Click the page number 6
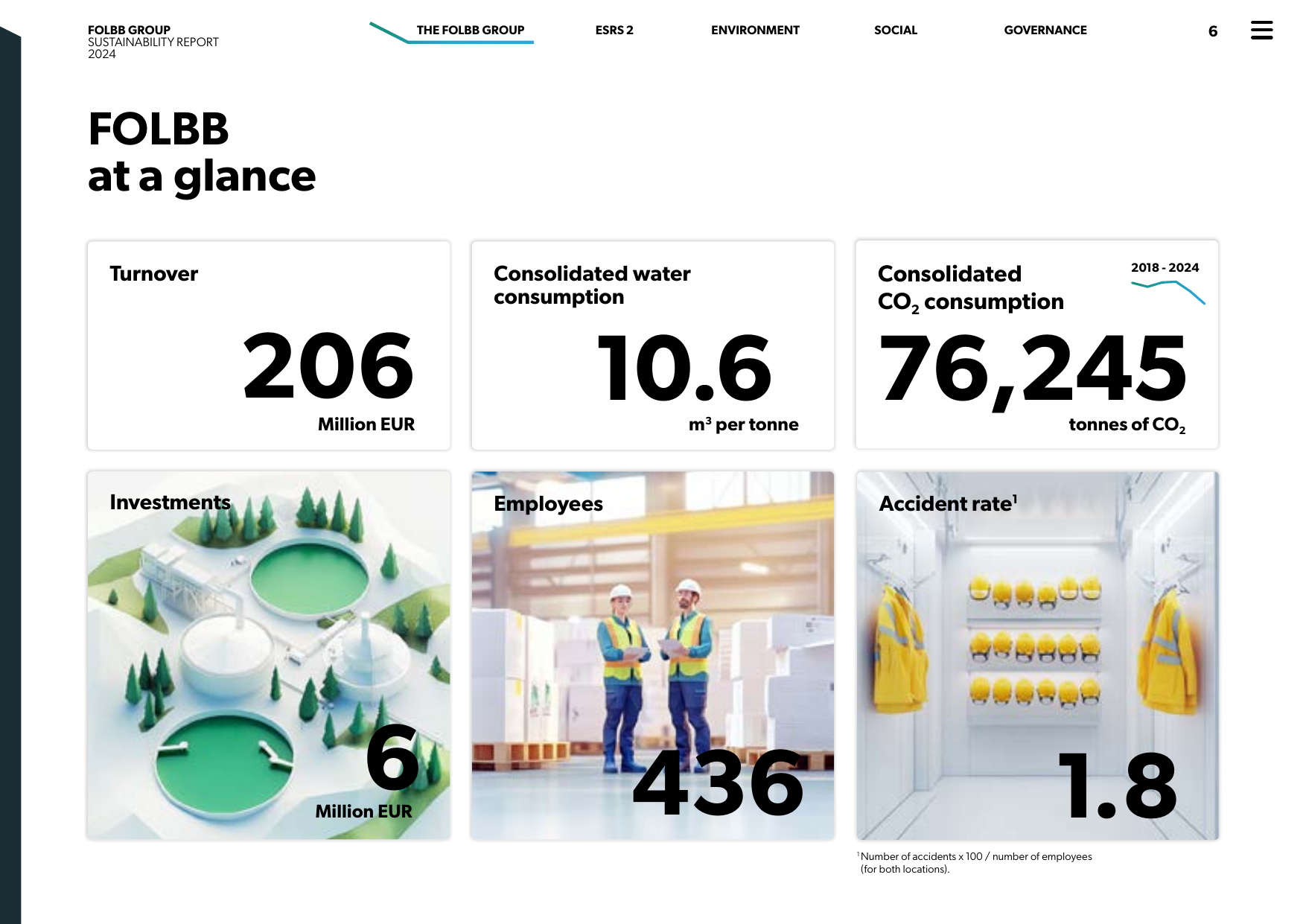 click(x=1213, y=31)
